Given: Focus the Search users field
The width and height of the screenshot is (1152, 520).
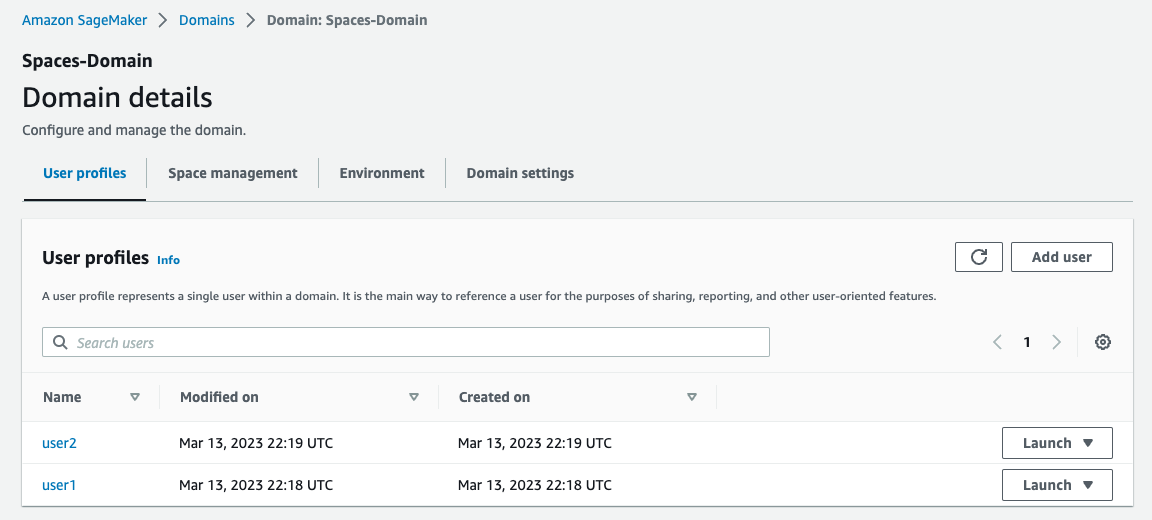Looking at the screenshot, I should pos(406,342).
